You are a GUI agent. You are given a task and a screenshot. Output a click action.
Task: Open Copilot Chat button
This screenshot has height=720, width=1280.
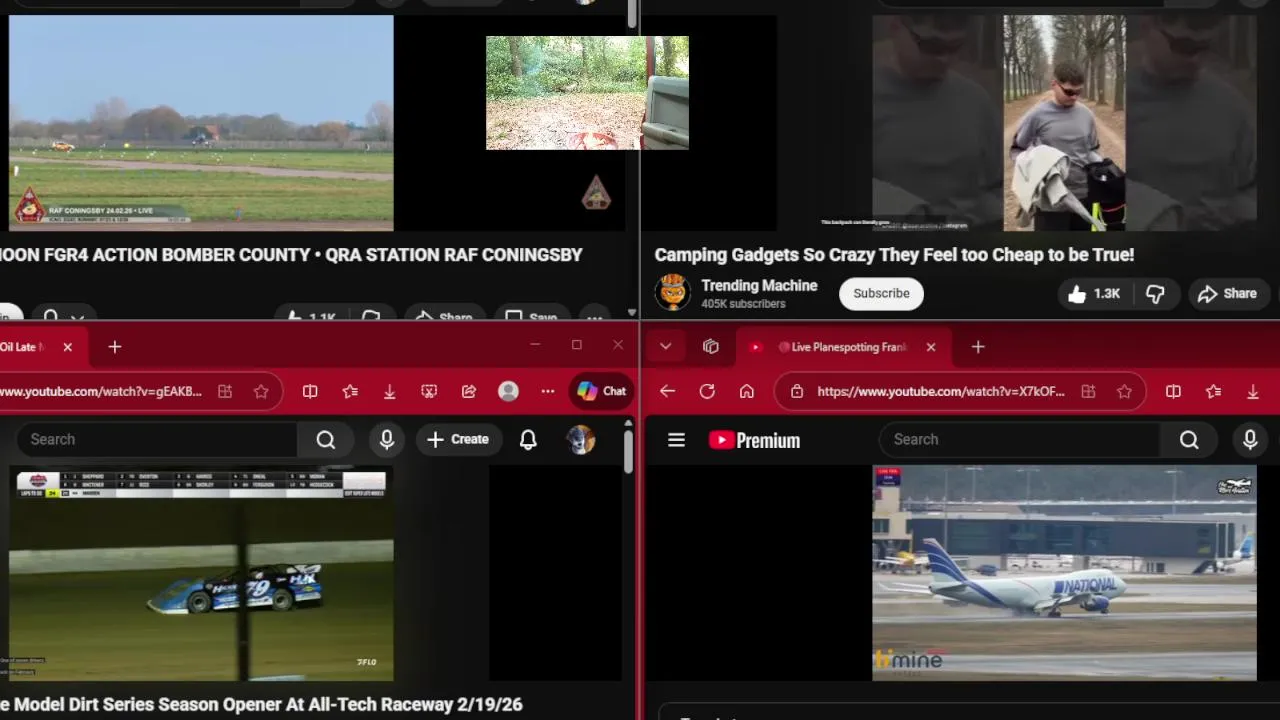601,392
